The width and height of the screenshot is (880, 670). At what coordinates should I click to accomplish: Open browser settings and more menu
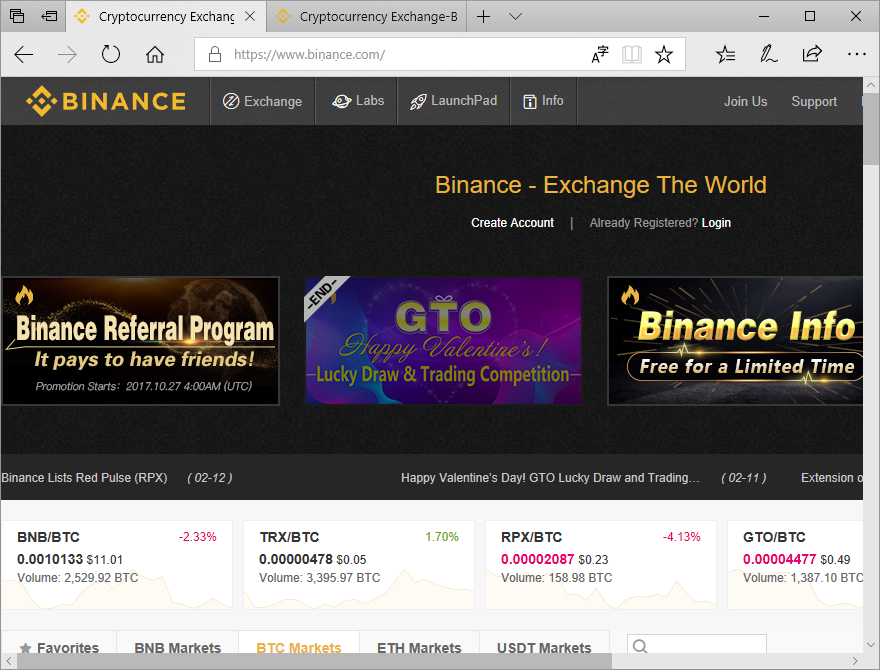856,54
